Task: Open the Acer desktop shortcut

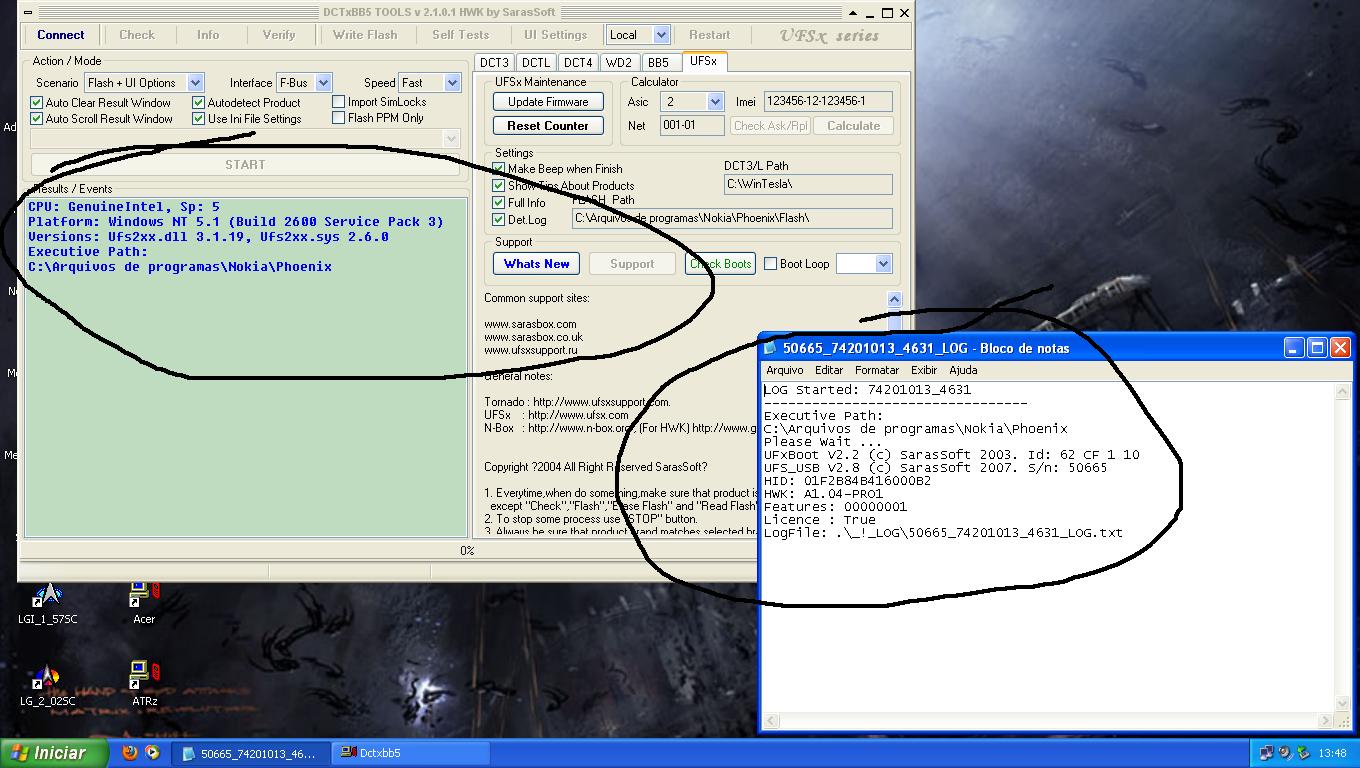Action: pos(144,602)
